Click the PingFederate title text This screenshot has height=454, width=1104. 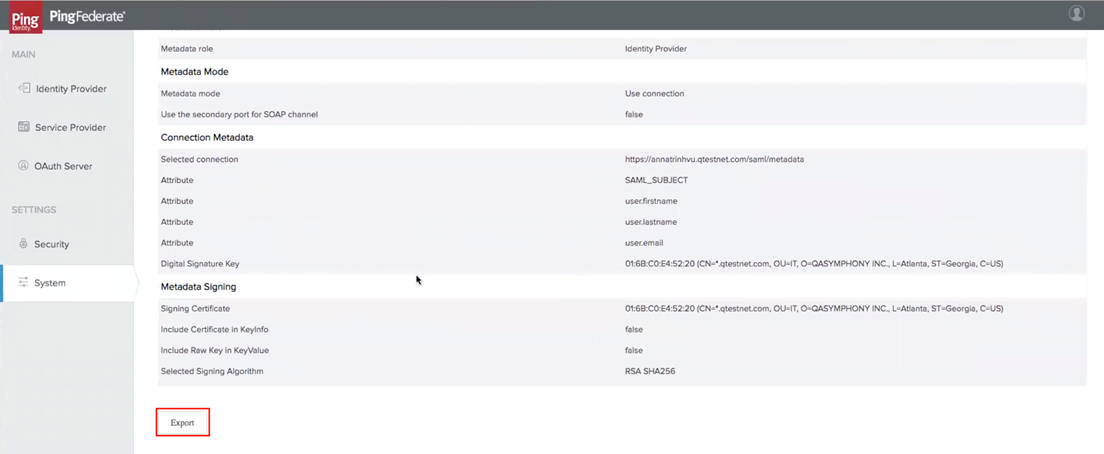[87, 15]
